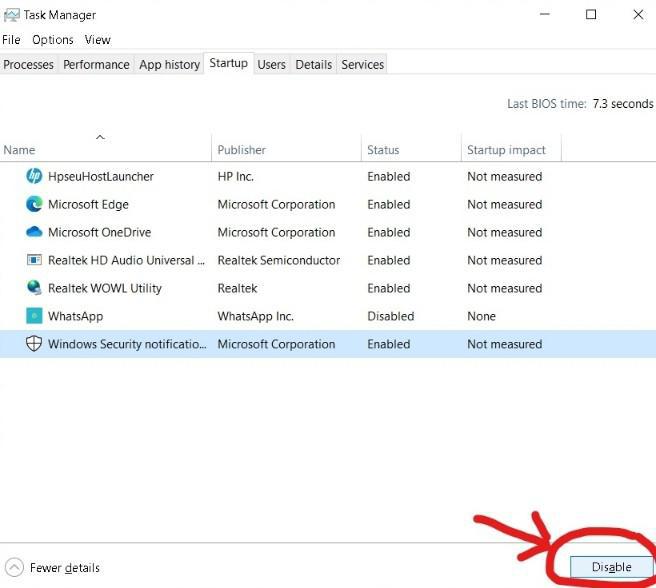Switch to the Performance tab

96,64
